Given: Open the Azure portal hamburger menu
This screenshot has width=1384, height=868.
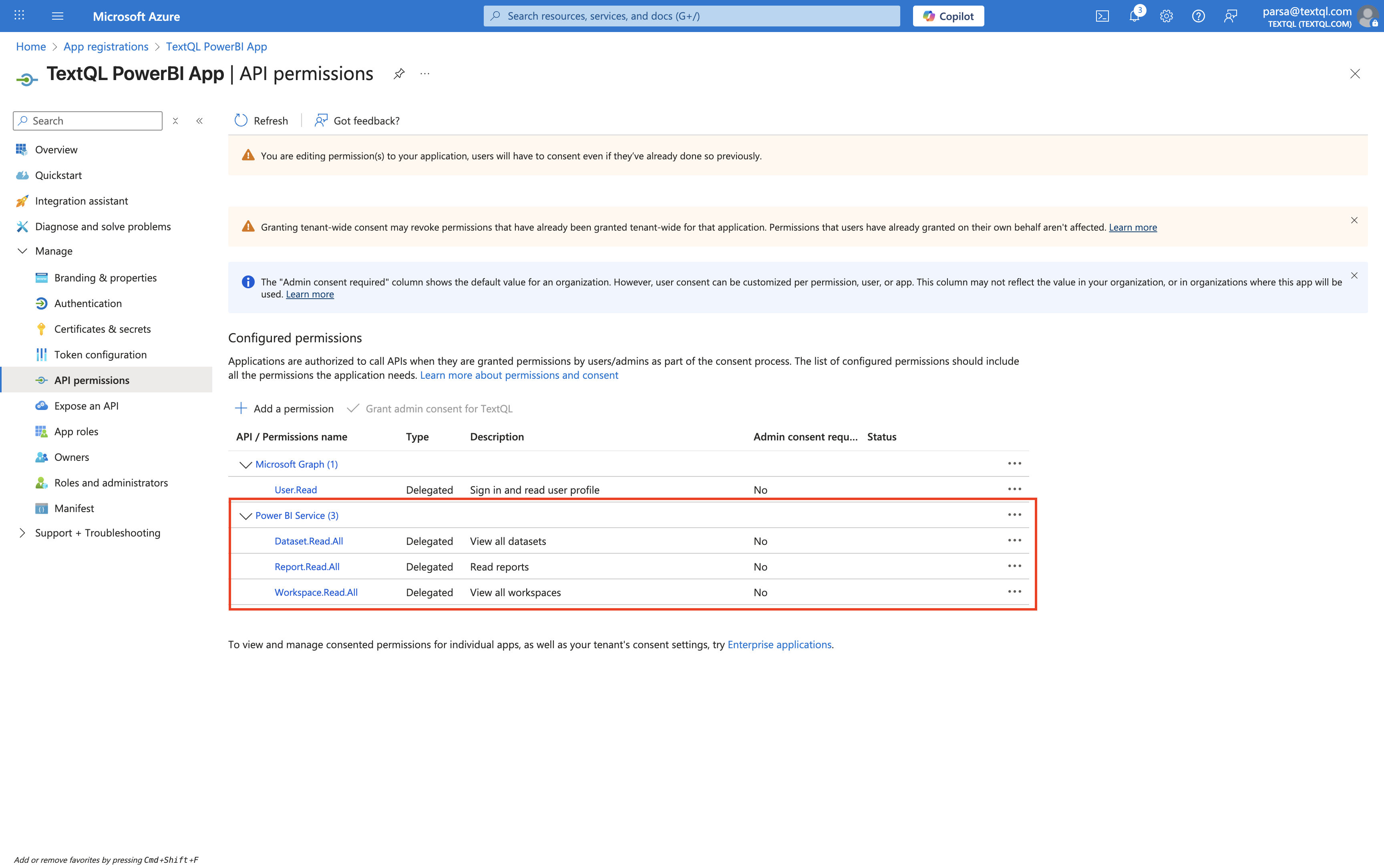Looking at the screenshot, I should pyautogui.click(x=57, y=16).
